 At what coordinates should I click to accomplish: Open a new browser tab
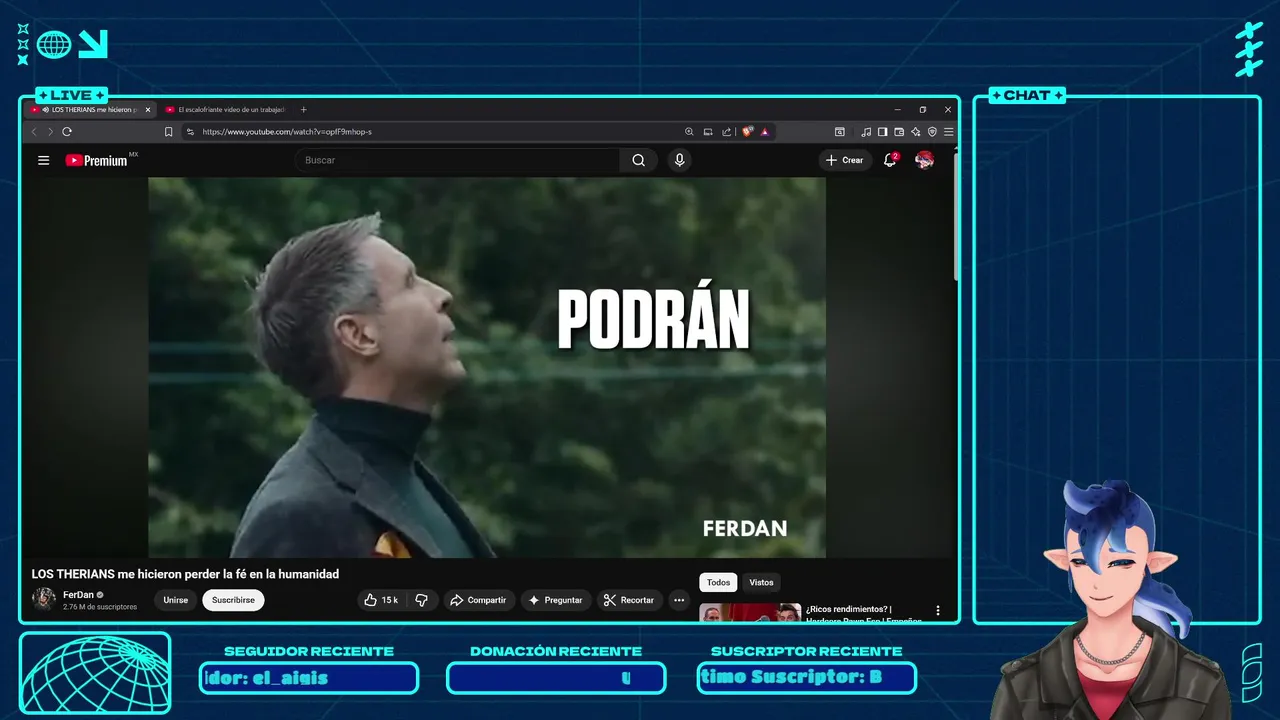coord(304,110)
